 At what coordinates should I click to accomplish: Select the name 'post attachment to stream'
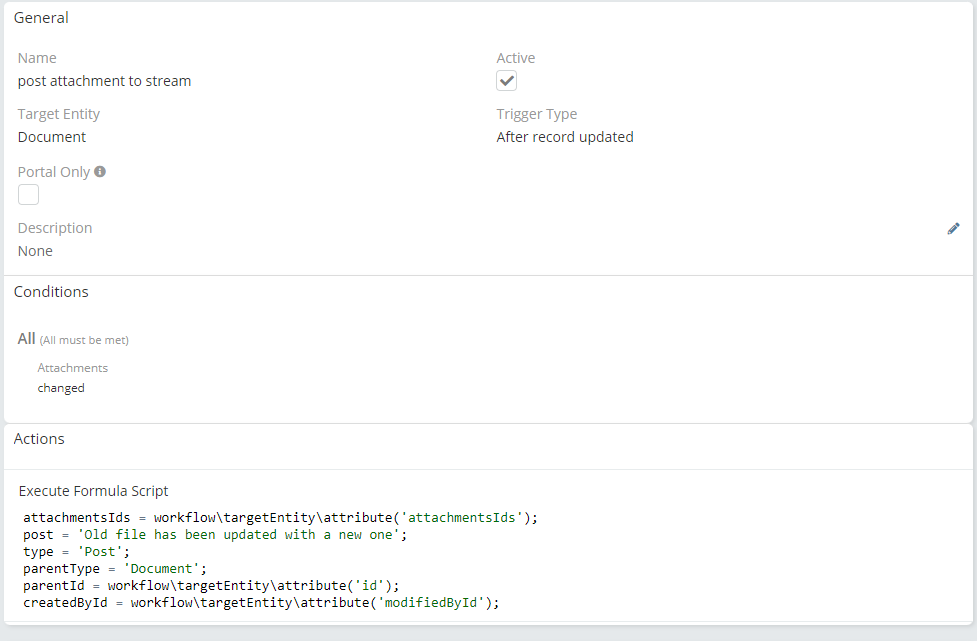tap(104, 81)
